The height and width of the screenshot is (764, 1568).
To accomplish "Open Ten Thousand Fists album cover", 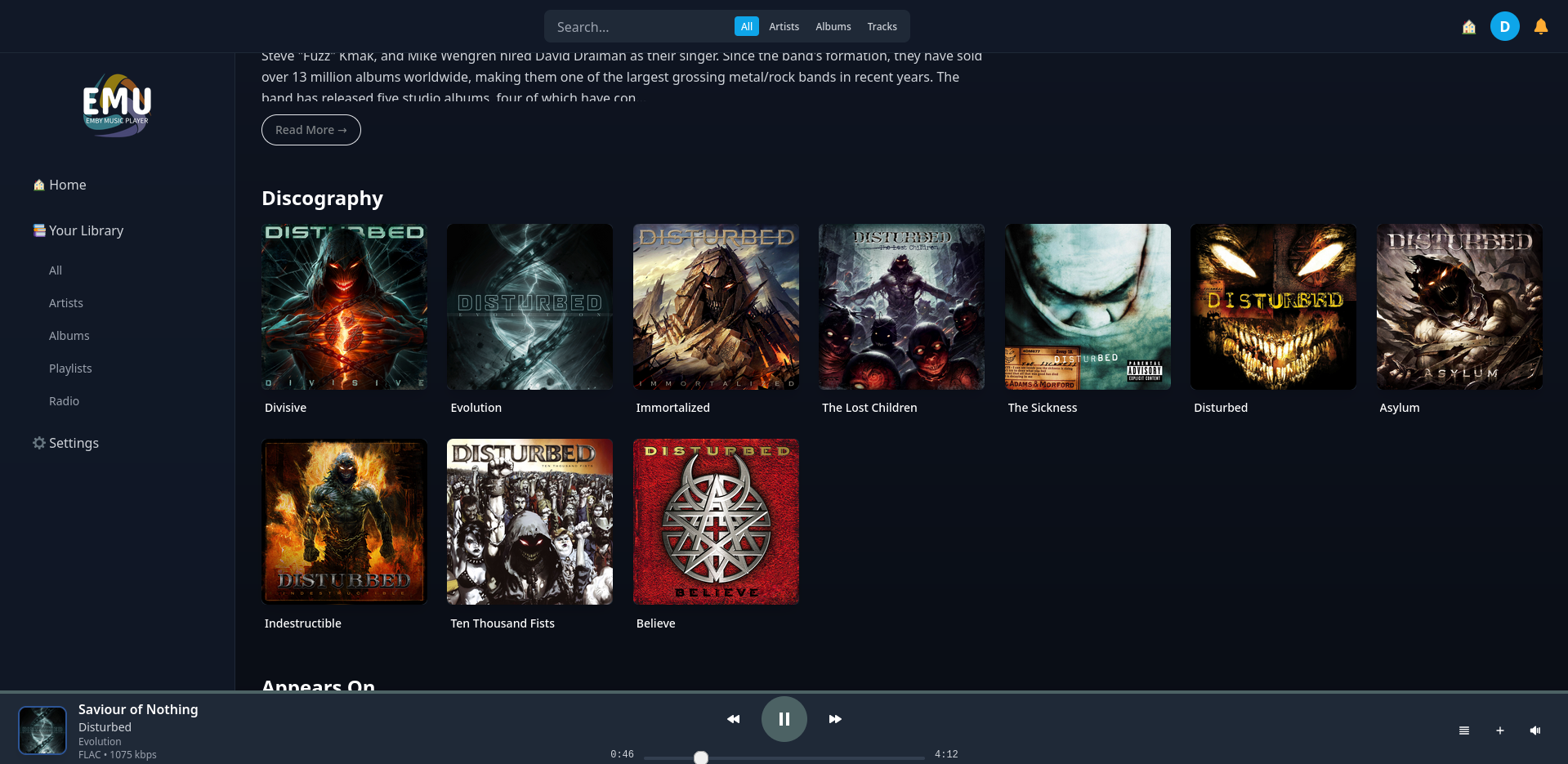I will [529, 522].
